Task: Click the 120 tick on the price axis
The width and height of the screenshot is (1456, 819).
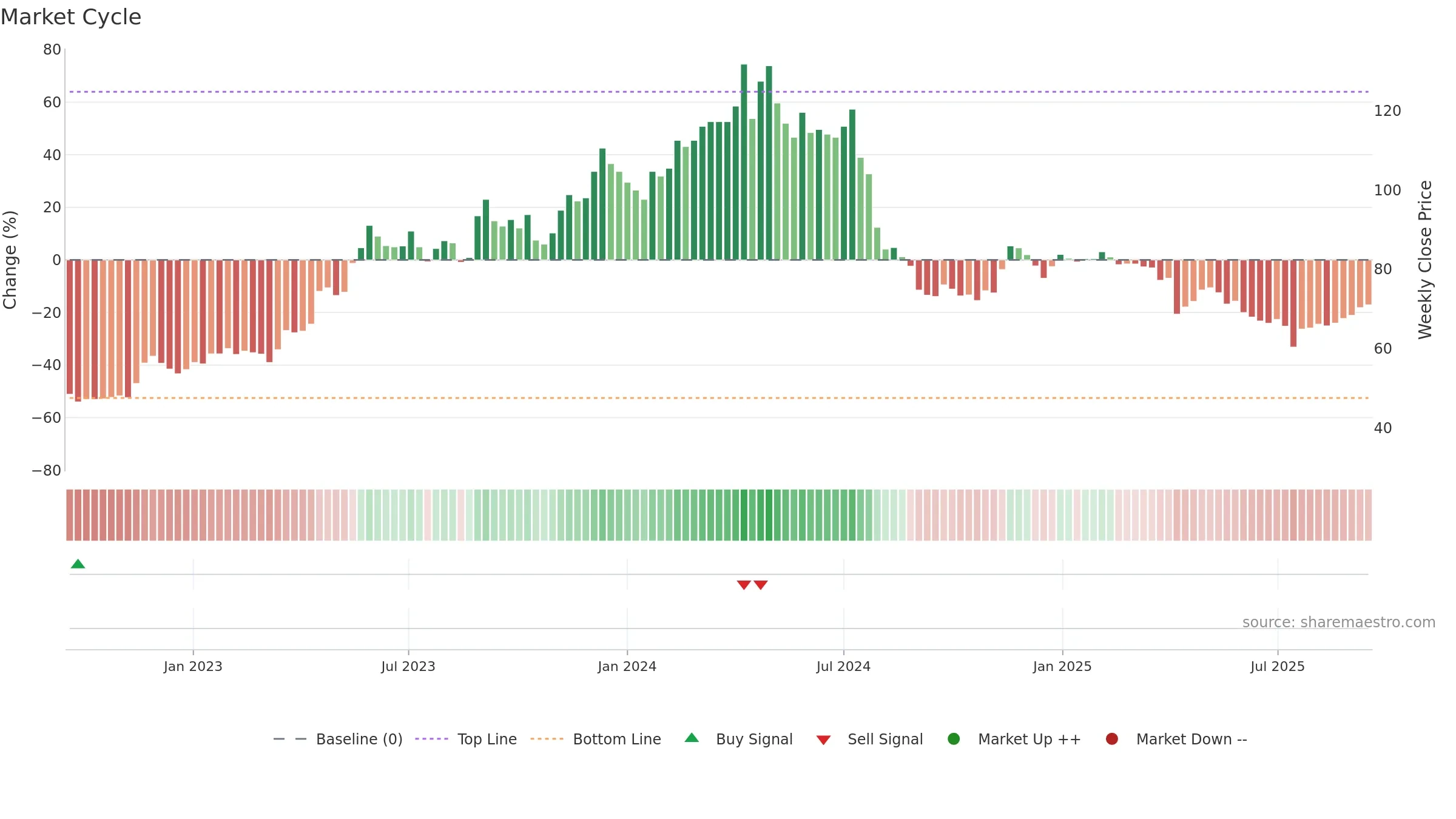Action: tap(1387, 111)
